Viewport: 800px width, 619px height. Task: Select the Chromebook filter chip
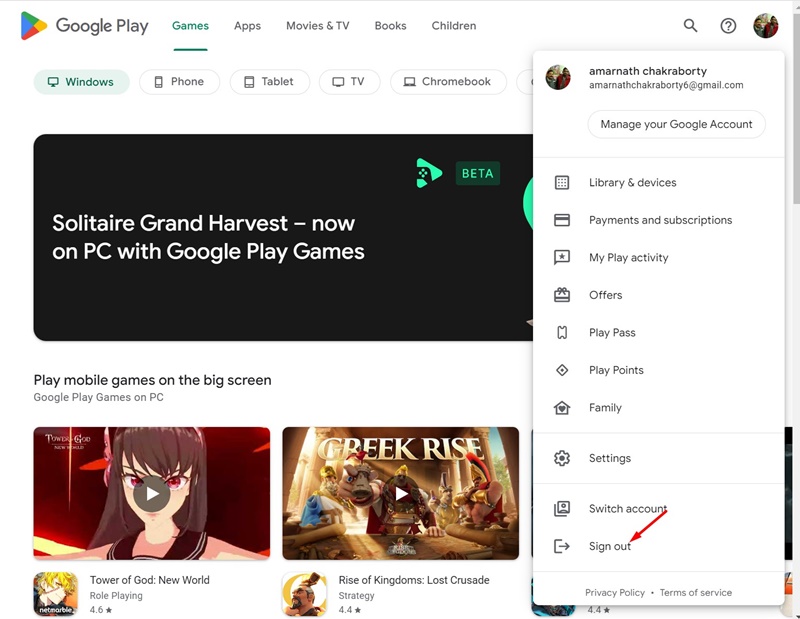448,82
